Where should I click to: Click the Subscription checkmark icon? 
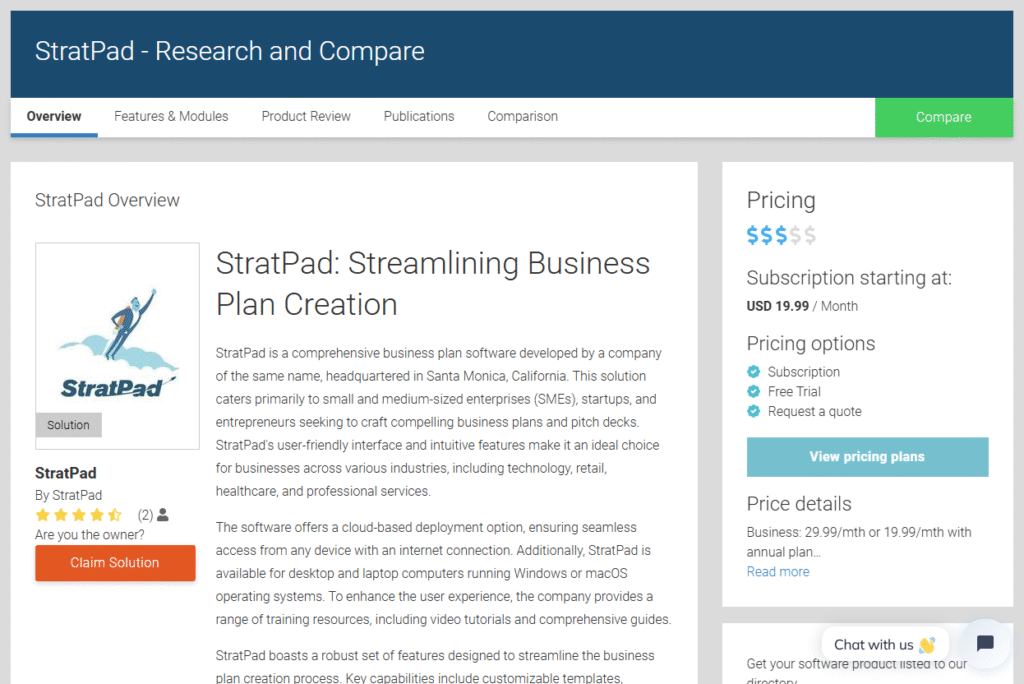coord(754,372)
